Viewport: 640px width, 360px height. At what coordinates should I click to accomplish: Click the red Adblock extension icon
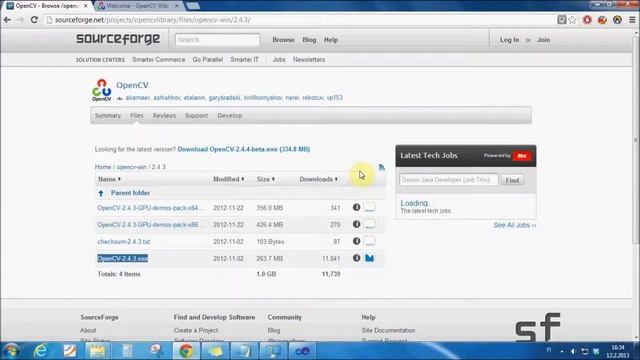(x=587, y=20)
